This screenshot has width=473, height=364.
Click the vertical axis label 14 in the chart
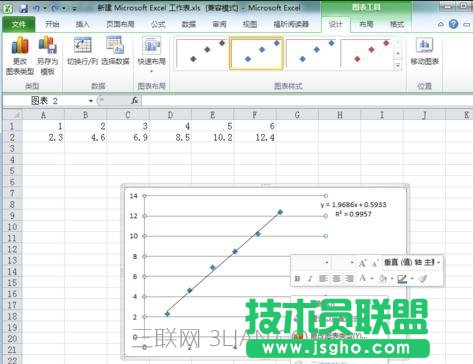(x=133, y=196)
